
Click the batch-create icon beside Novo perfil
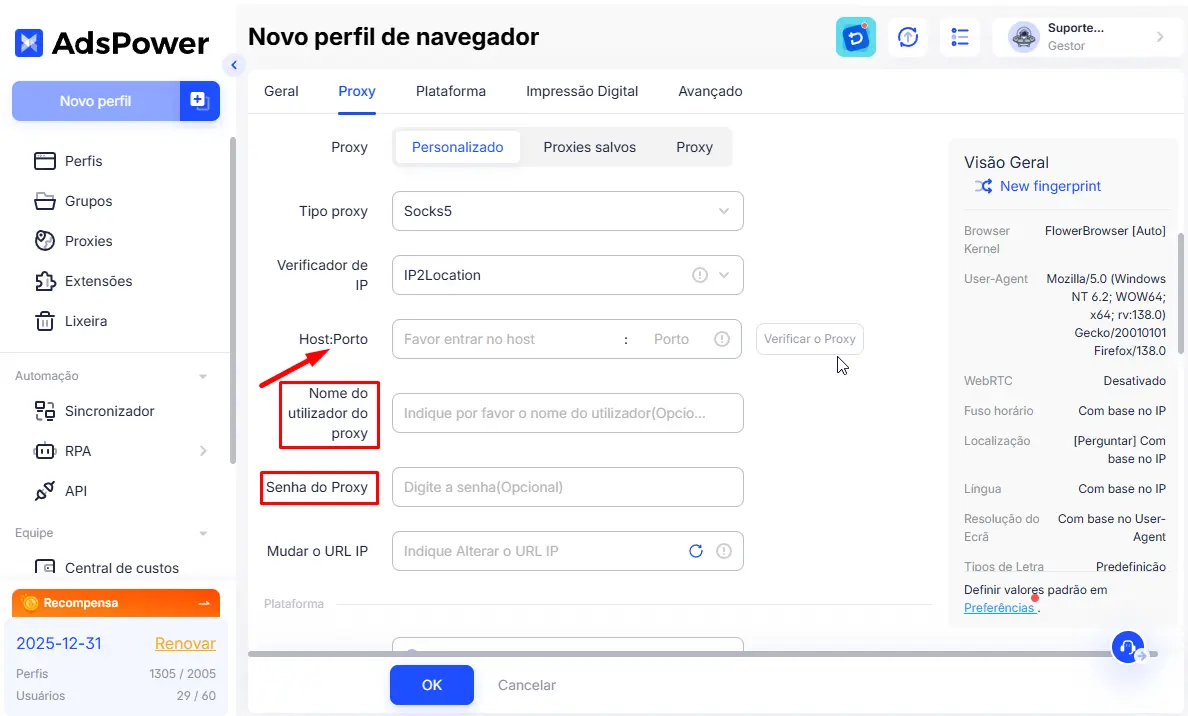pyautogui.click(x=199, y=101)
